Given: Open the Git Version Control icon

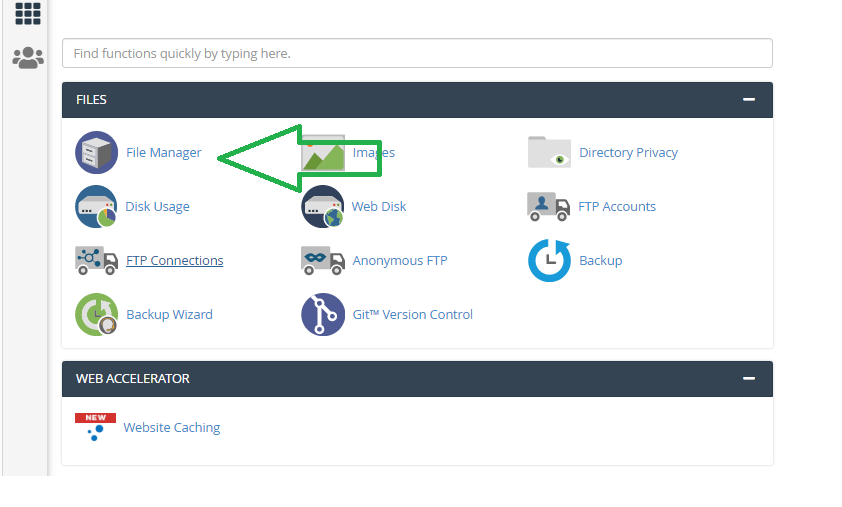Looking at the screenshot, I should [323, 314].
